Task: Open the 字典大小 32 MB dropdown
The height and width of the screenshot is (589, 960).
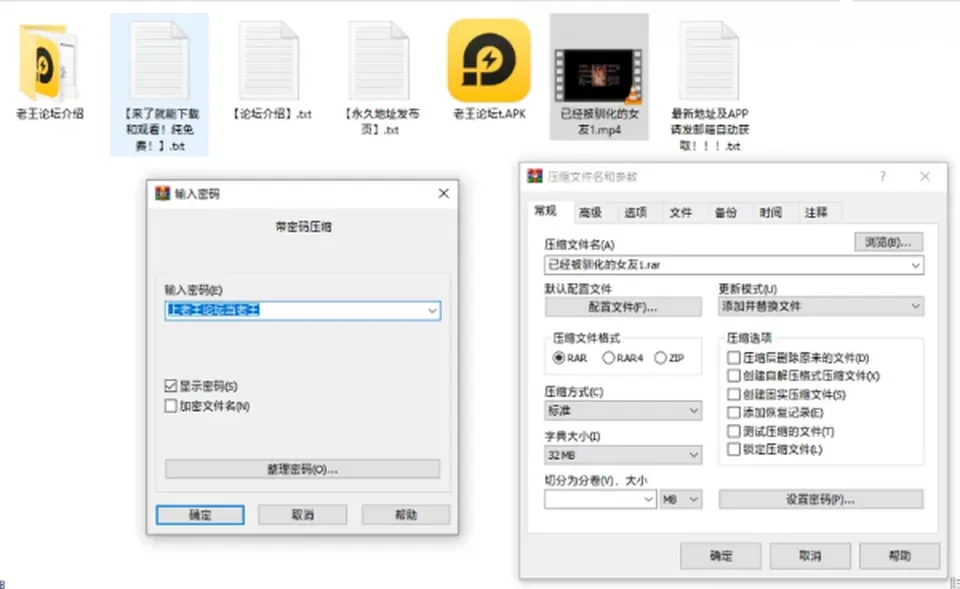Action: click(x=623, y=455)
